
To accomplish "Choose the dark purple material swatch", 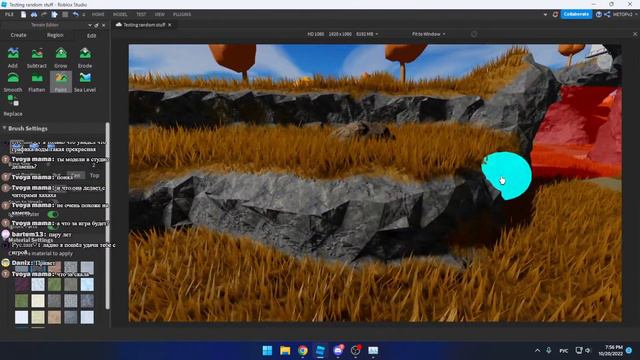I will coord(22,284).
